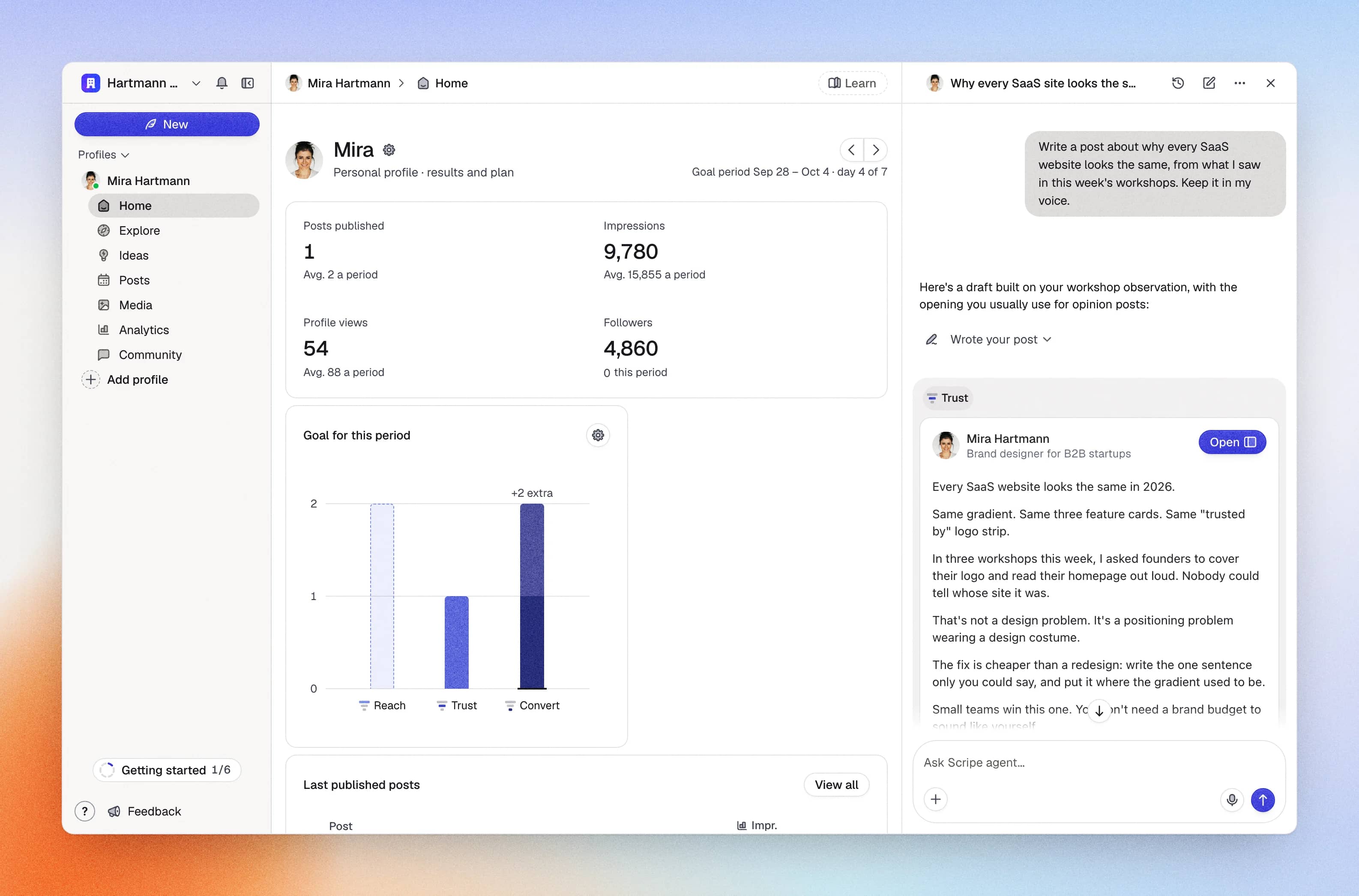Click Add profile
Screen dimensions: 1359x896
click(125, 379)
